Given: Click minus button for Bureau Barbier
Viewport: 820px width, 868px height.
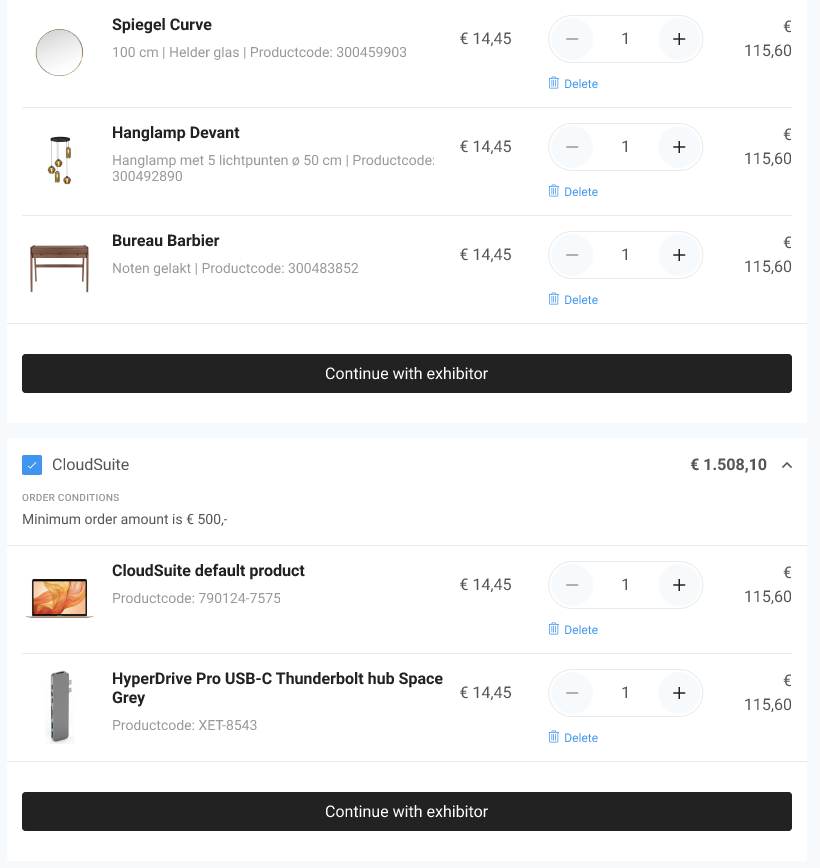Looking at the screenshot, I should pyautogui.click(x=572, y=255).
